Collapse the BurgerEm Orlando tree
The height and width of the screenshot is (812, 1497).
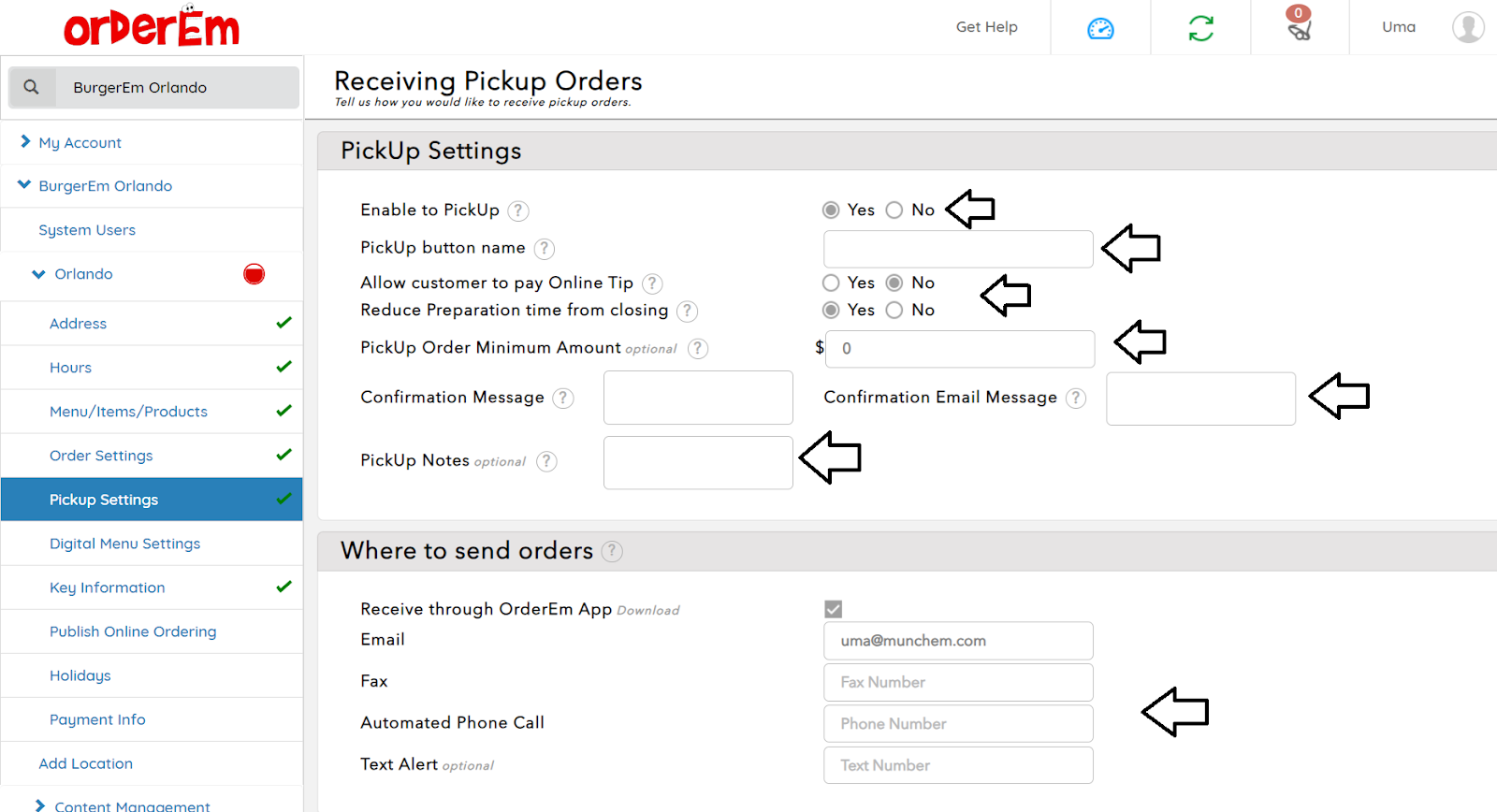[25, 185]
